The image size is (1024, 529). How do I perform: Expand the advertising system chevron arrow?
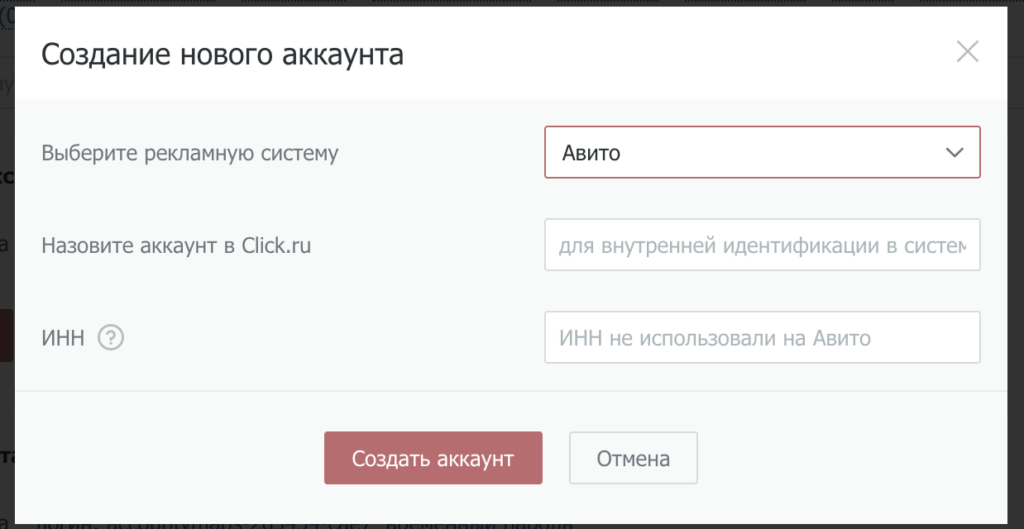[x=953, y=152]
